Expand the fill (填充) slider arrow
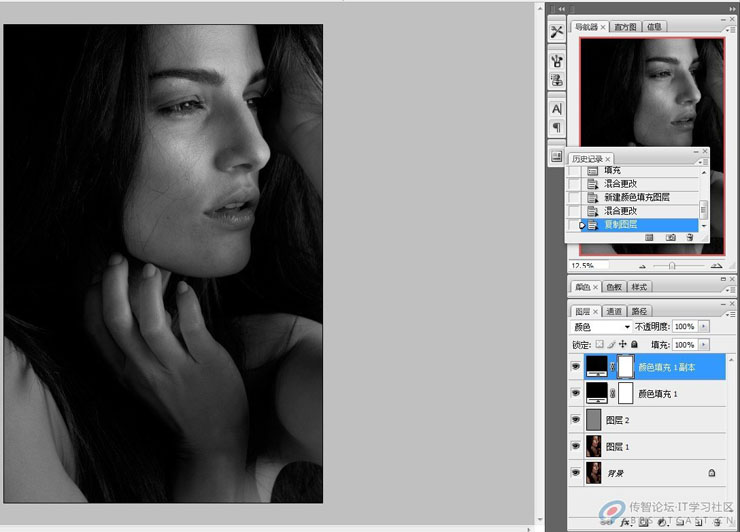Screen dimensions: 740x532 click(705, 344)
